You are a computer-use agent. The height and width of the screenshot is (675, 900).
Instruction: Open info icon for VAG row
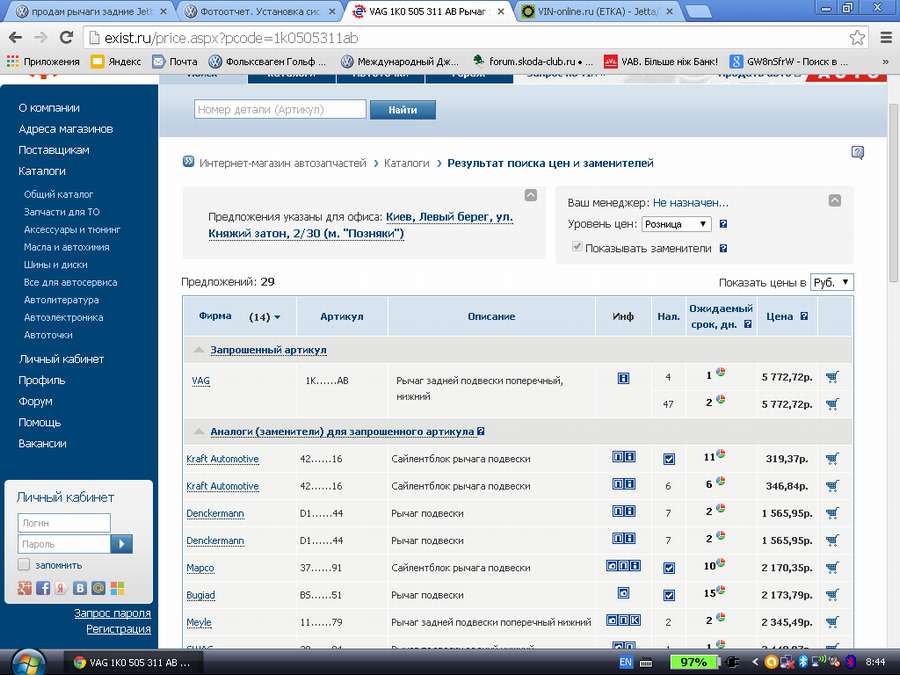pos(623,378)
